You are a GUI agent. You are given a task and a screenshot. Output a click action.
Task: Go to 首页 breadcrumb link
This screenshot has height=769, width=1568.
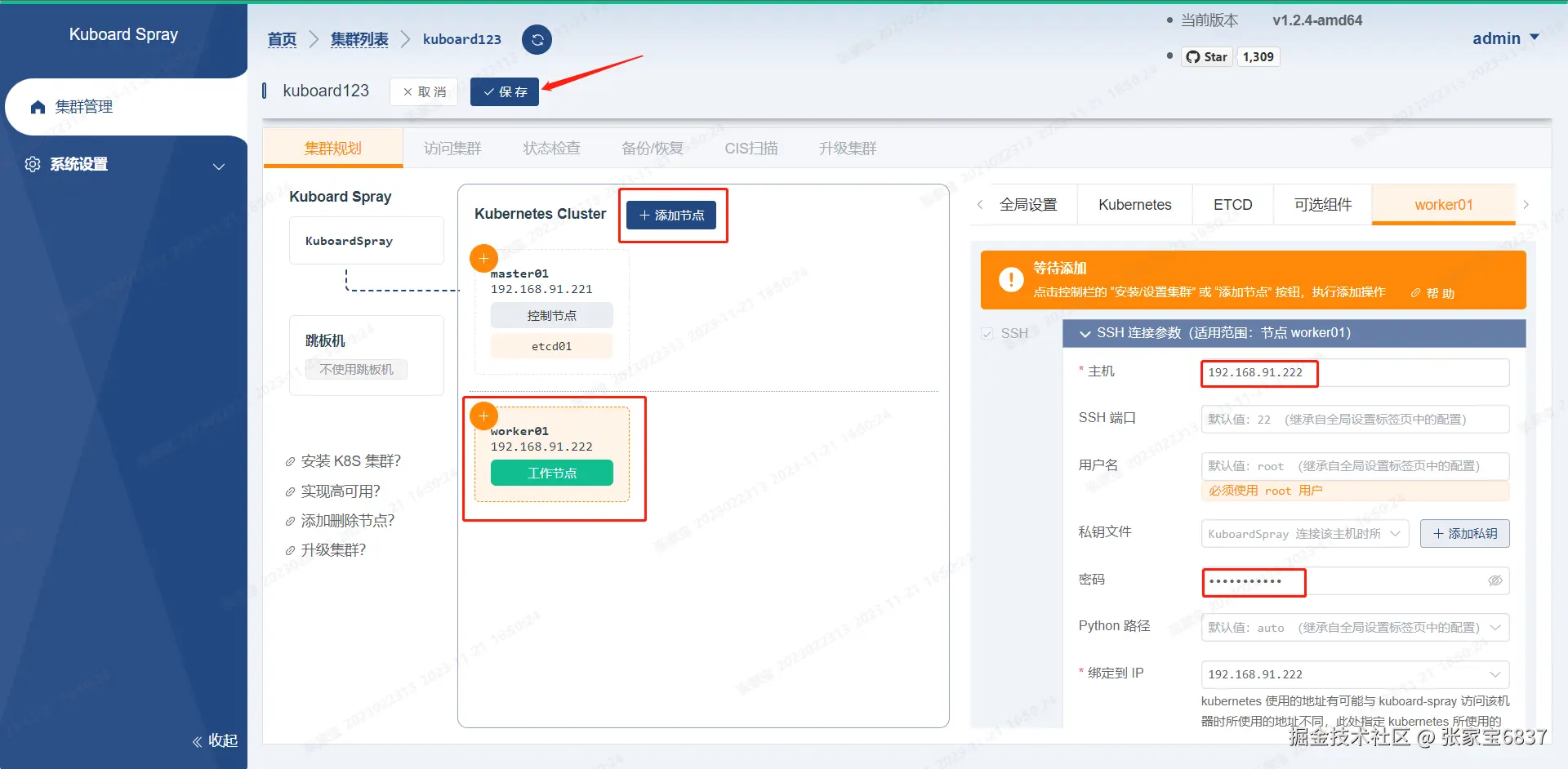pos(282,39)
